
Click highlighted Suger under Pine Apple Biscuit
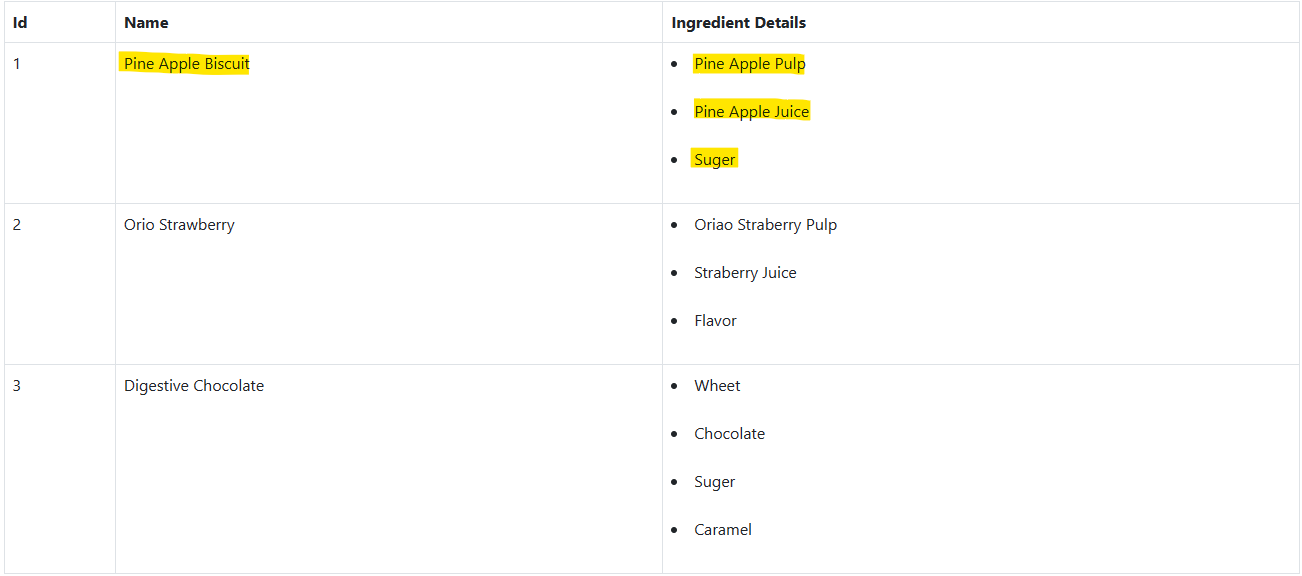(714, 160)
